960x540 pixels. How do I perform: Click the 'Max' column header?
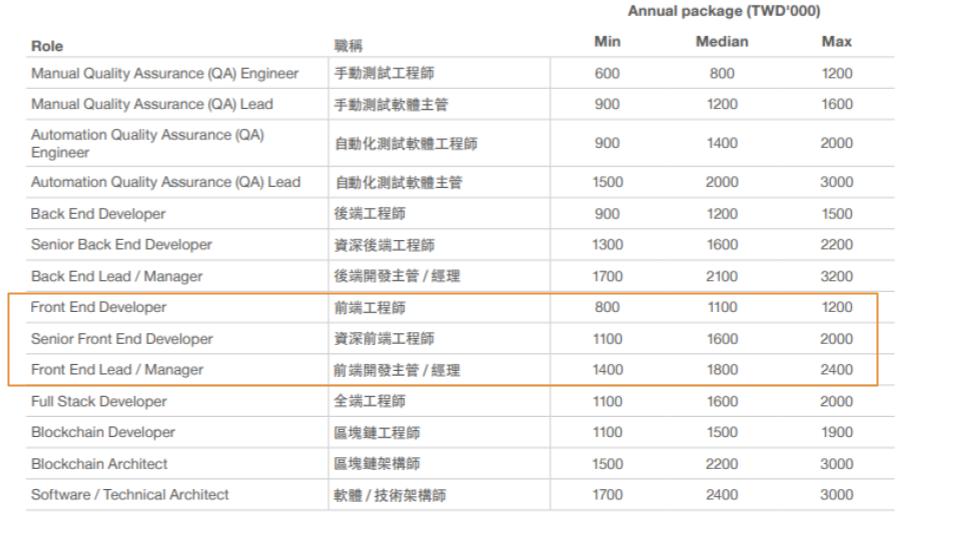coord(836,42)
